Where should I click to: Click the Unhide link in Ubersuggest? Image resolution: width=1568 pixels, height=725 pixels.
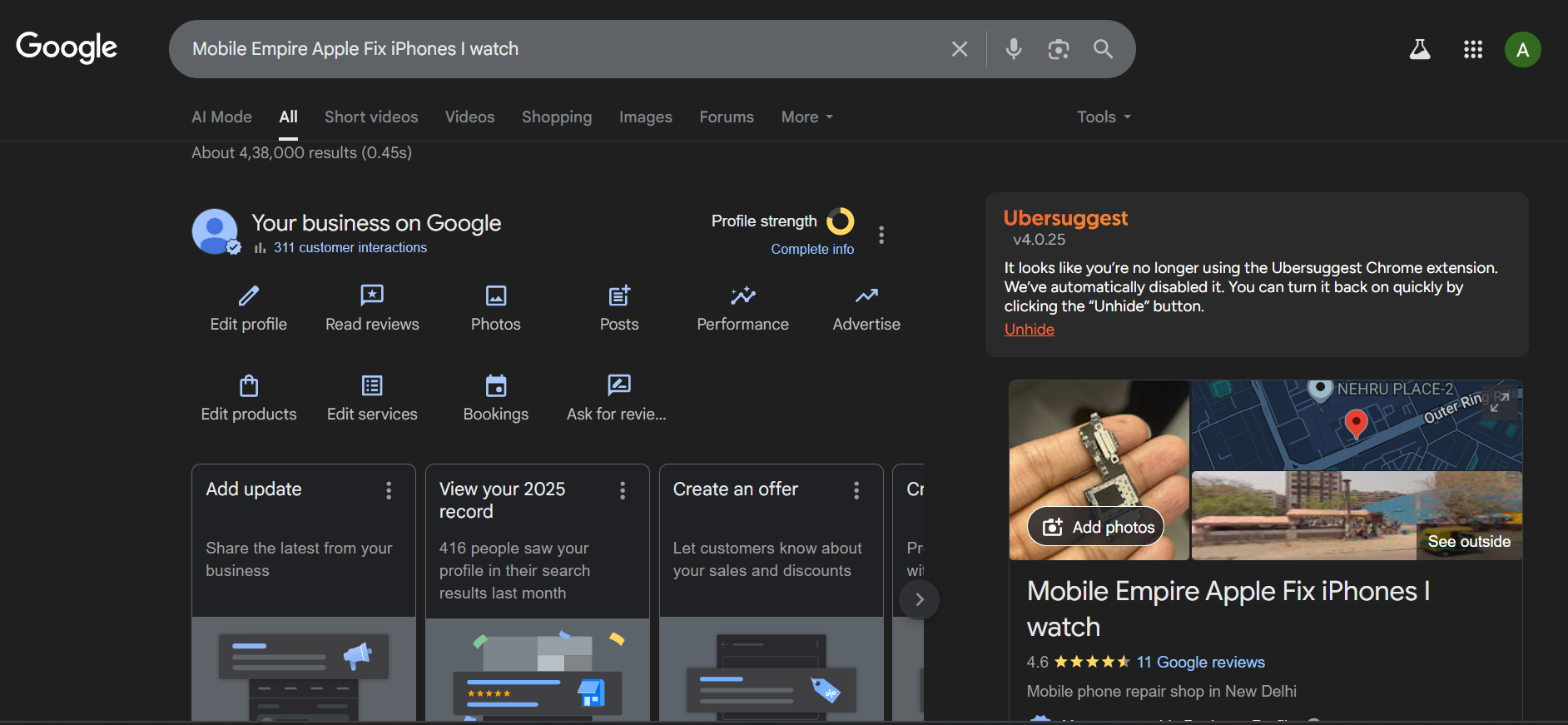point(1029,330)
